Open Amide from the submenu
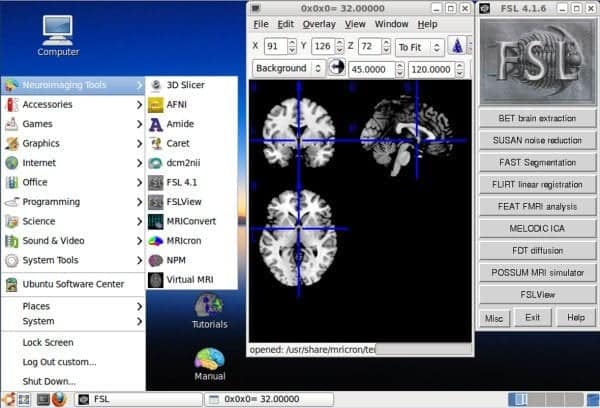Viewport: 600px width, 408px height. [191, 124]
